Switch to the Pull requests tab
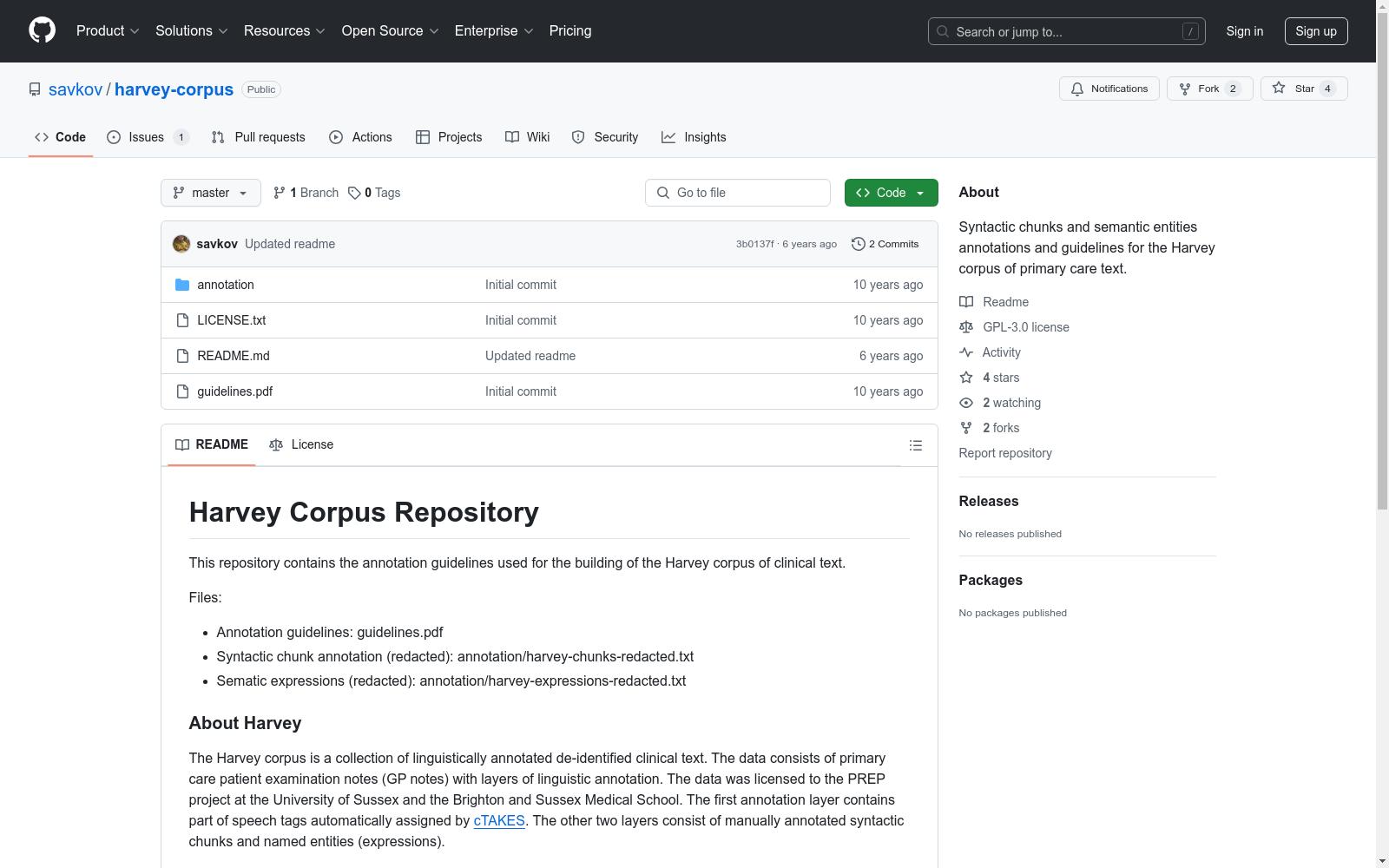1389x868 pixels. [259, 137]
